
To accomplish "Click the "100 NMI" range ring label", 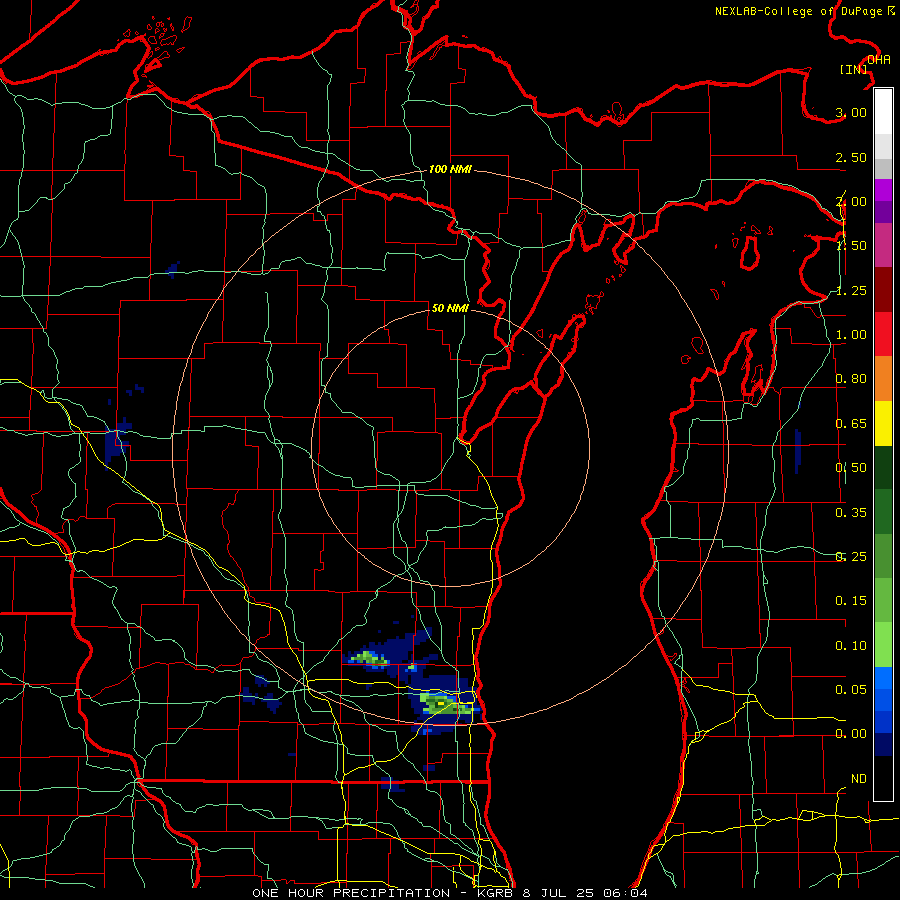I will 450,169.
